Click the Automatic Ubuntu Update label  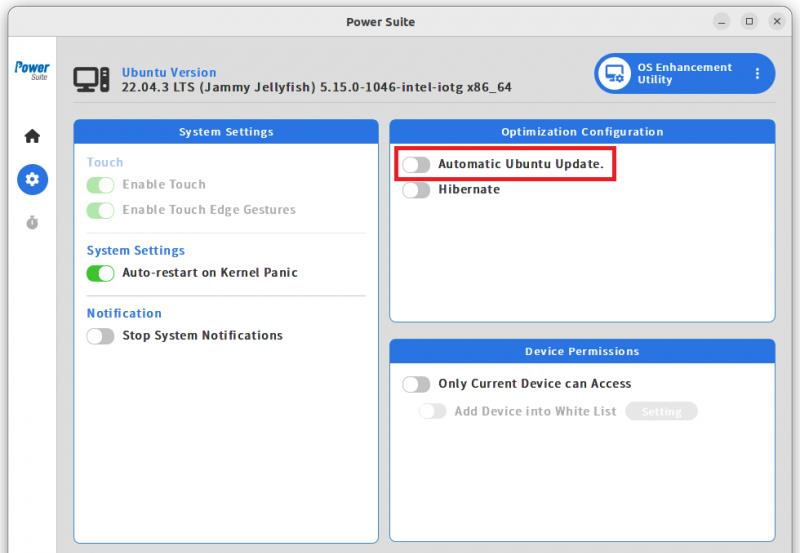coord(520,164)
